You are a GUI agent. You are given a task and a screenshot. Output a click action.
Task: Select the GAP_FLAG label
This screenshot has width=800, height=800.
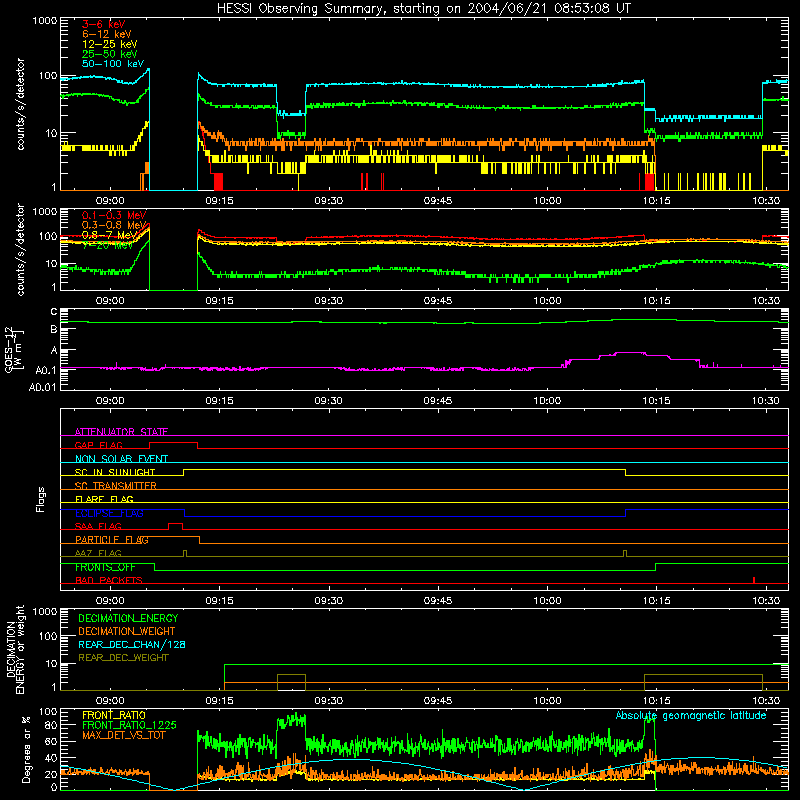pyautogui.click(x=98, y=445)
